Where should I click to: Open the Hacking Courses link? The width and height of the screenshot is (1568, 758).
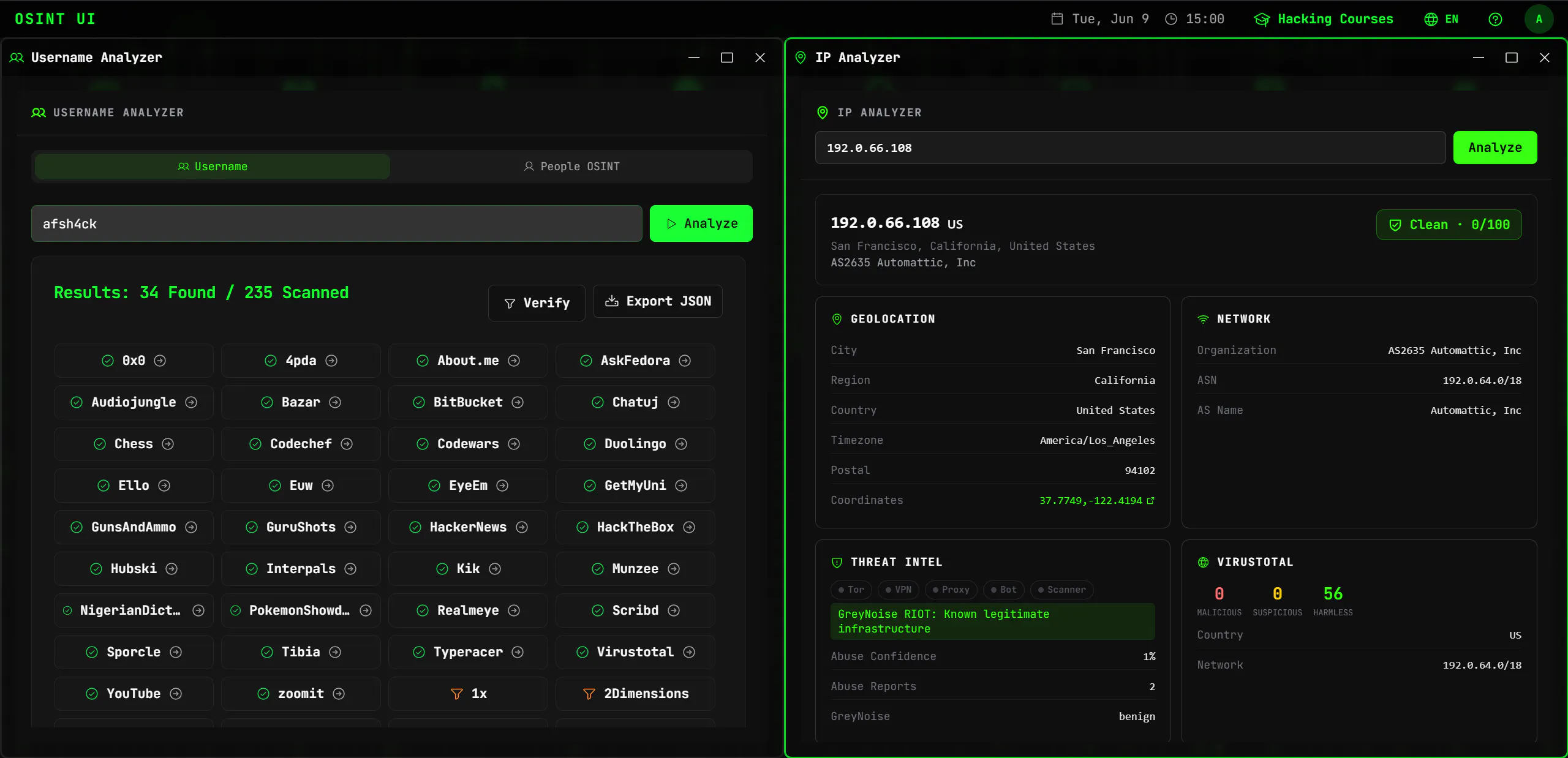pos(1324,19)
